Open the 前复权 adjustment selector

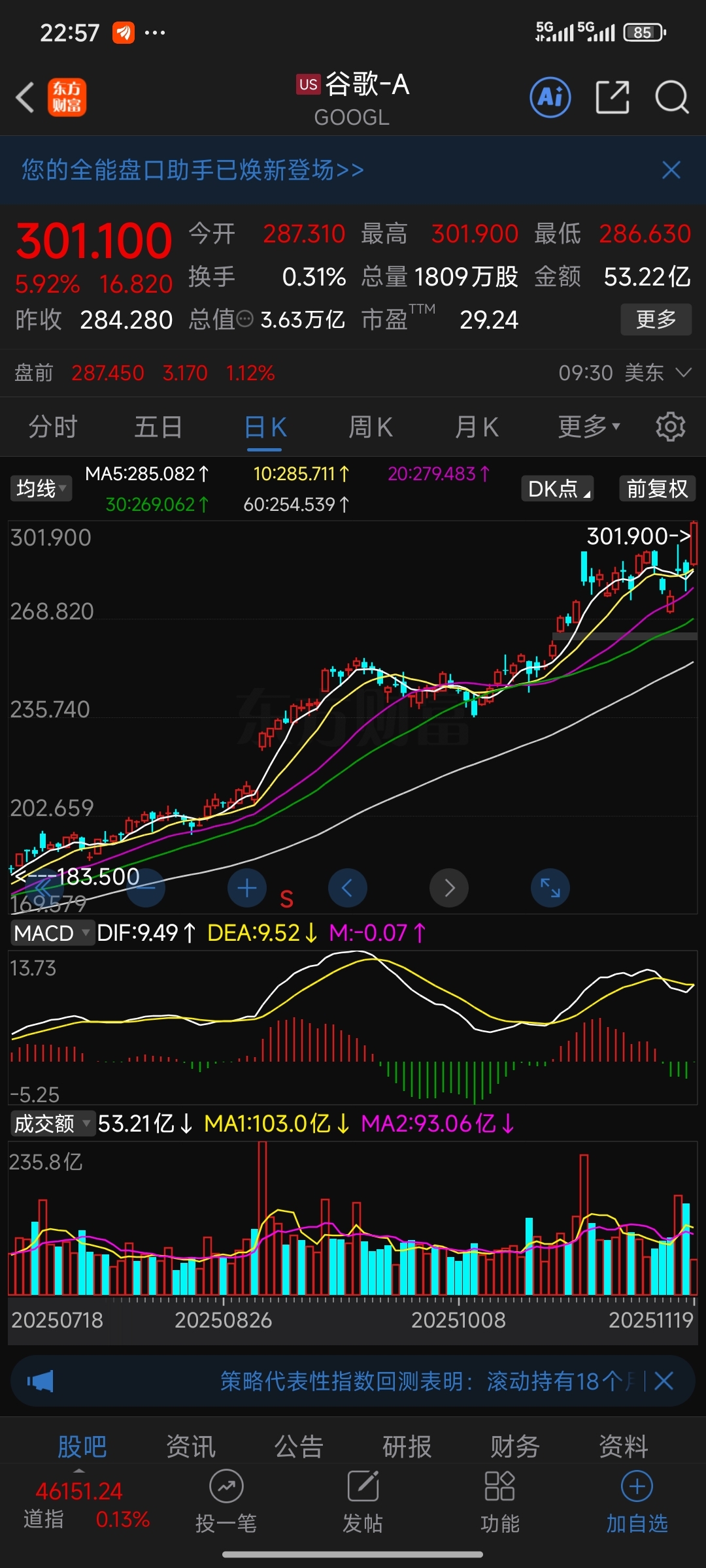(x=657, y=489)
